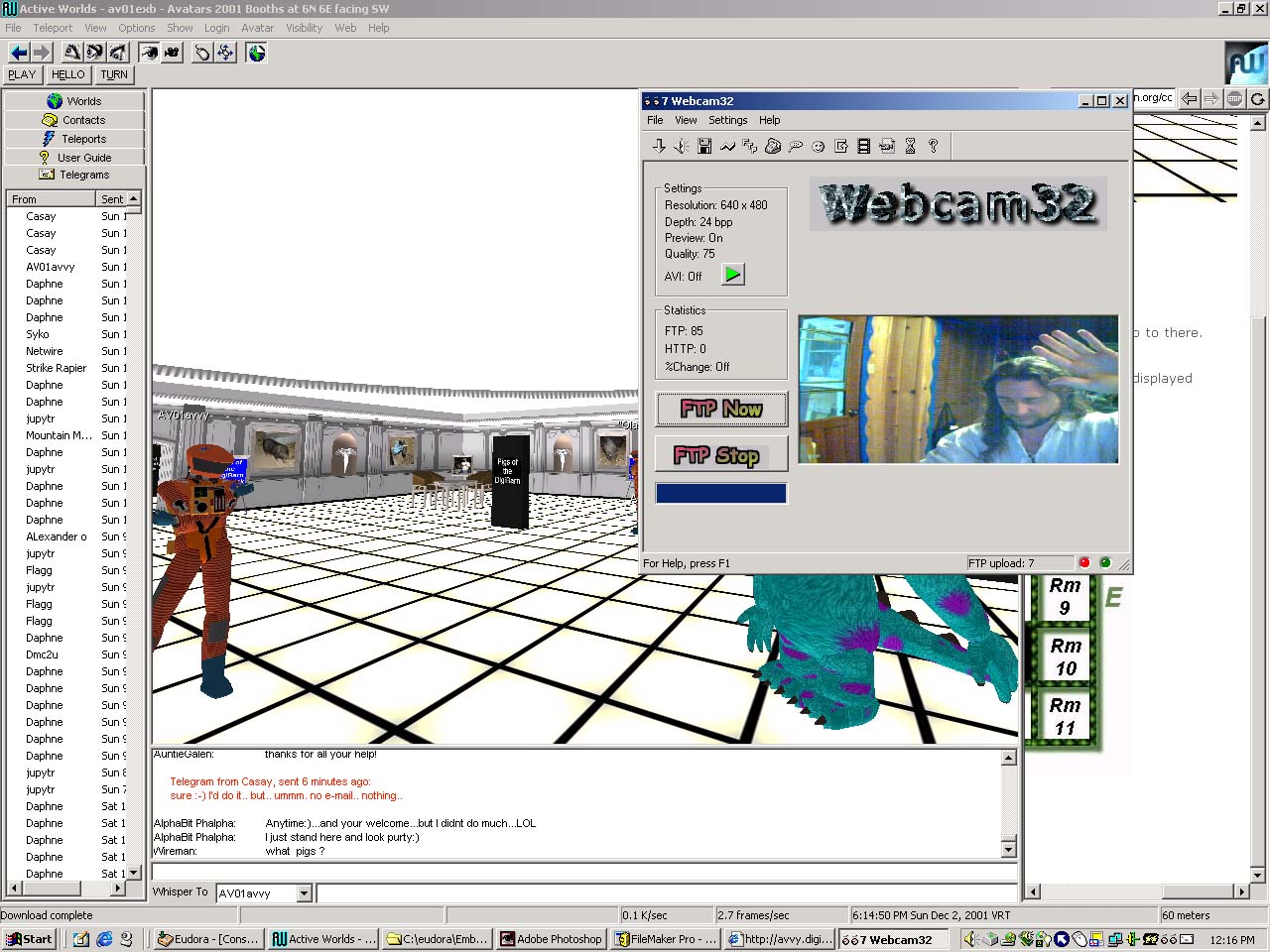Open the Avatar menu in Active Worlds
The height and width of the screenshot is (952, 1270).
pos(257,28)
